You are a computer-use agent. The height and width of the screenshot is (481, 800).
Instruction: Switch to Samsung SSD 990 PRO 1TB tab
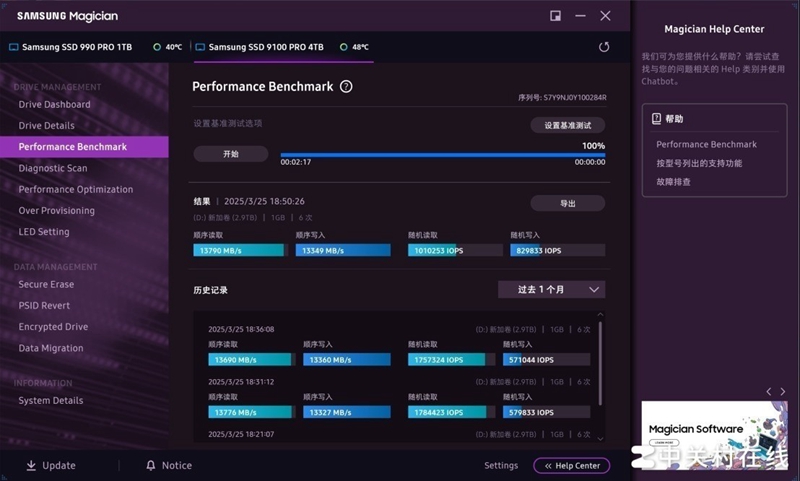coord(70,47)
